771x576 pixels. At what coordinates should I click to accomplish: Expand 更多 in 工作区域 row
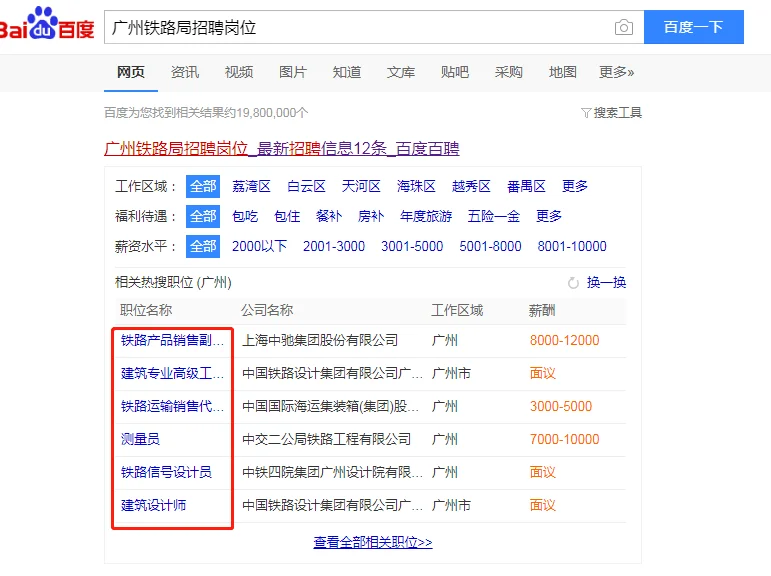pos(575,186)
